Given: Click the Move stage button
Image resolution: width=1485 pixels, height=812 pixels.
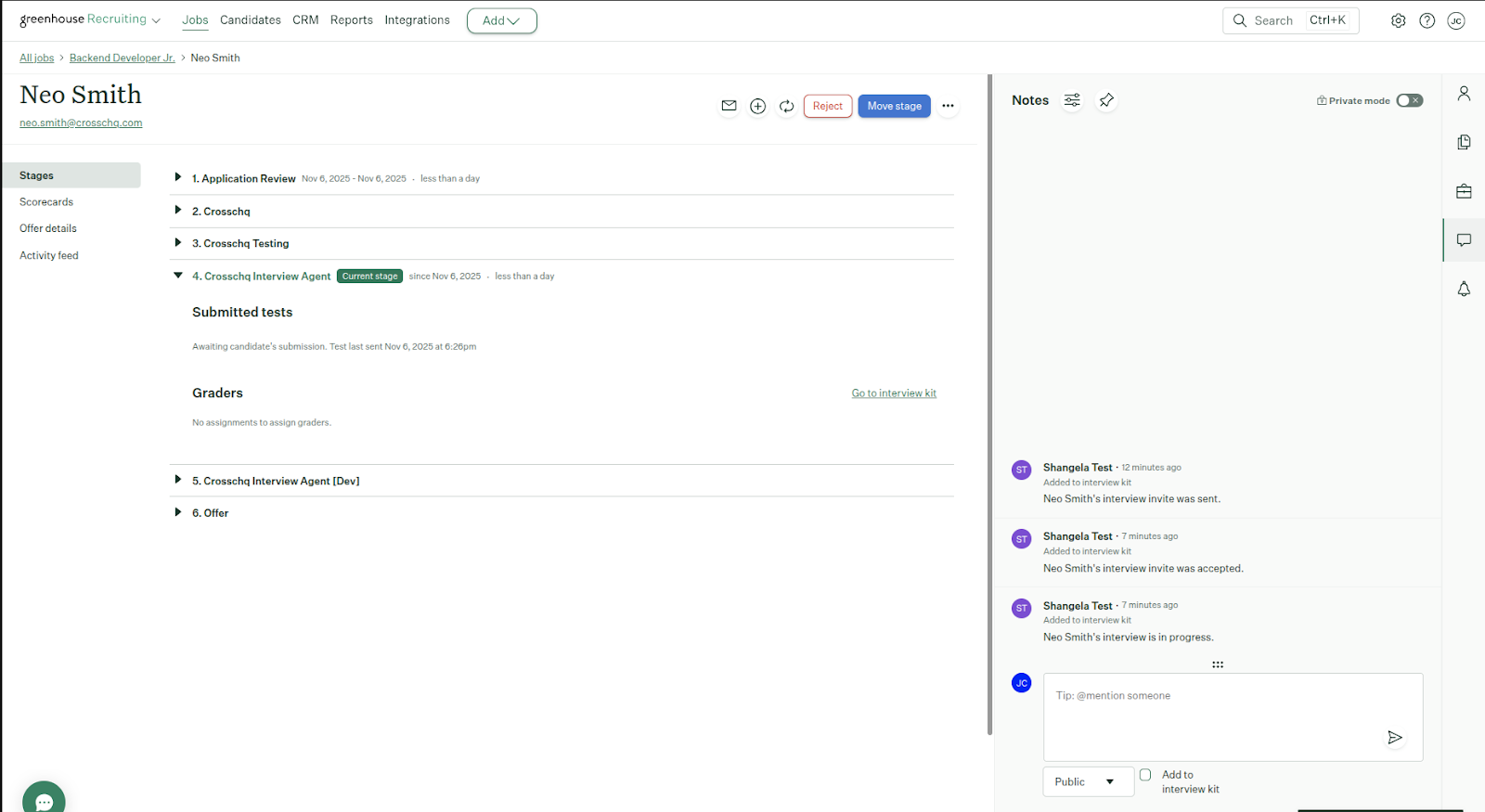Looking at the screenshot, I should [x=894, y=106].
